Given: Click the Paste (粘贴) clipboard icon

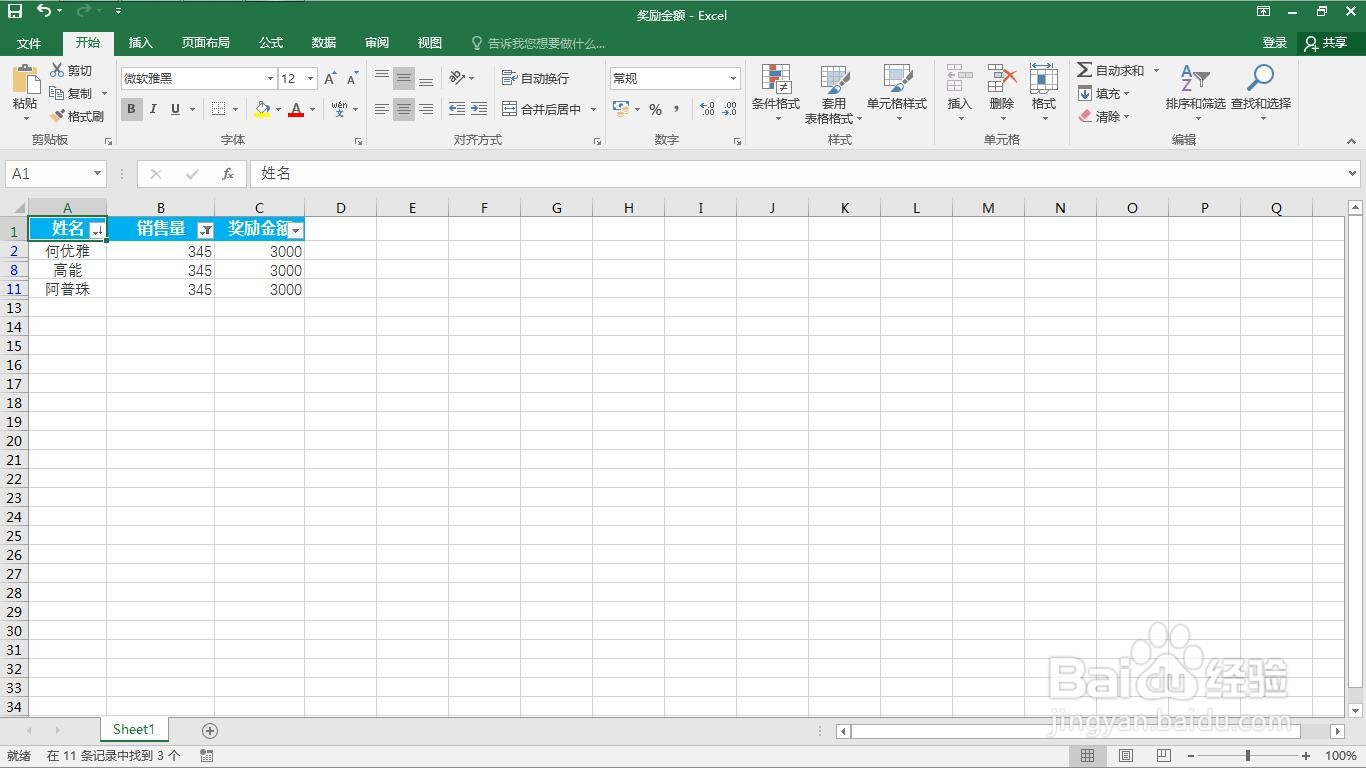Looking at the screenshot, I should coord(25,79).
